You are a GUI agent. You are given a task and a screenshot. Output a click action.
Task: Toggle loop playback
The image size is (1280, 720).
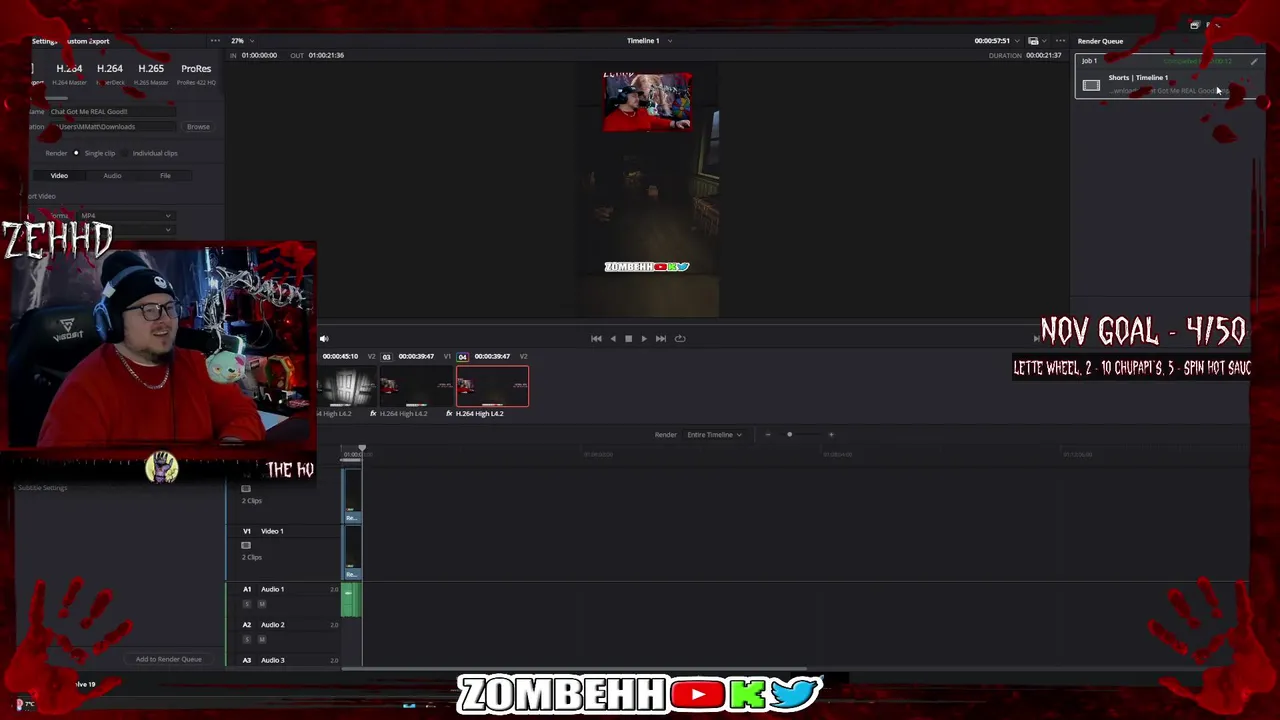[680, 339]
